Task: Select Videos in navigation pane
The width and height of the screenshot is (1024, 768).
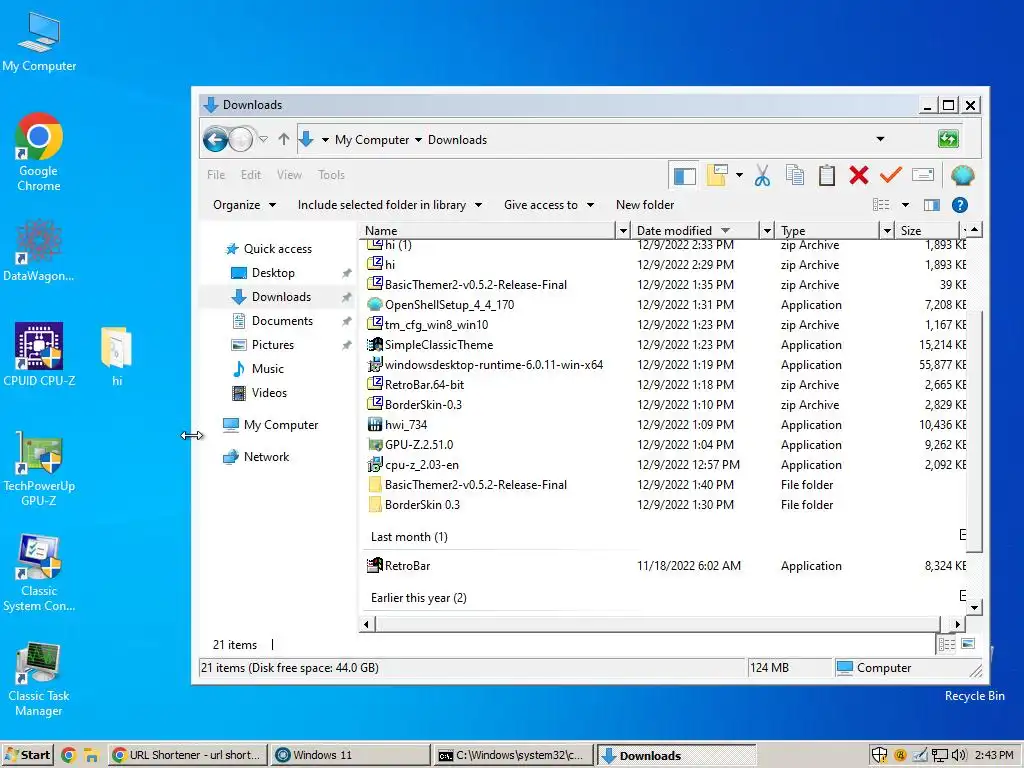Action: pos(269,392)
